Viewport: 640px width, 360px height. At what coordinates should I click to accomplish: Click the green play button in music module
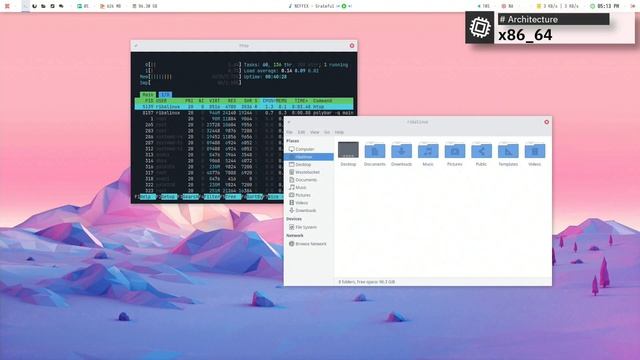[x=344, y=6]
